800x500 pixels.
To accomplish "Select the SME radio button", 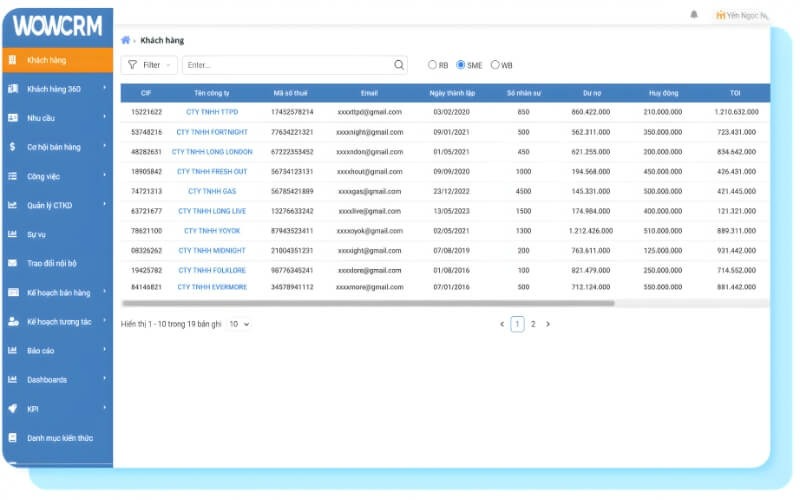I will 461,65.
